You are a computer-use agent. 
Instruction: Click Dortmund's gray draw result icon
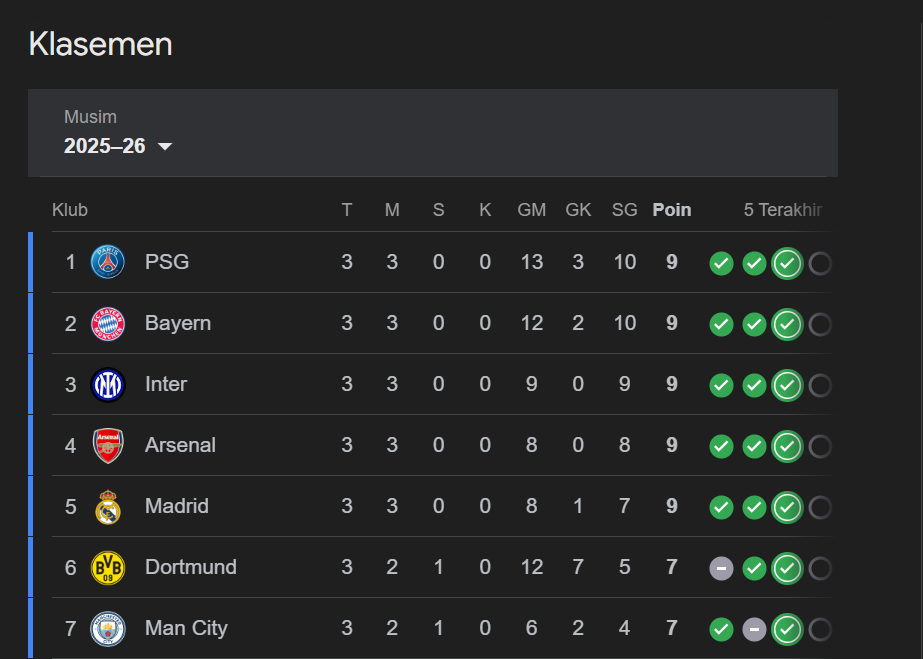tap(721, 569)
